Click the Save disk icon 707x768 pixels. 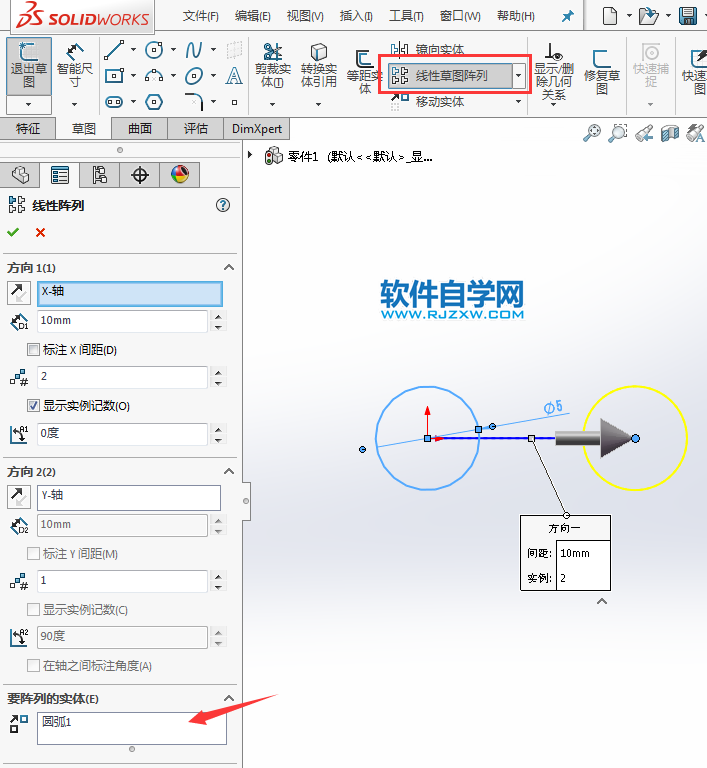pyautogui.click(x=688, y=16)
